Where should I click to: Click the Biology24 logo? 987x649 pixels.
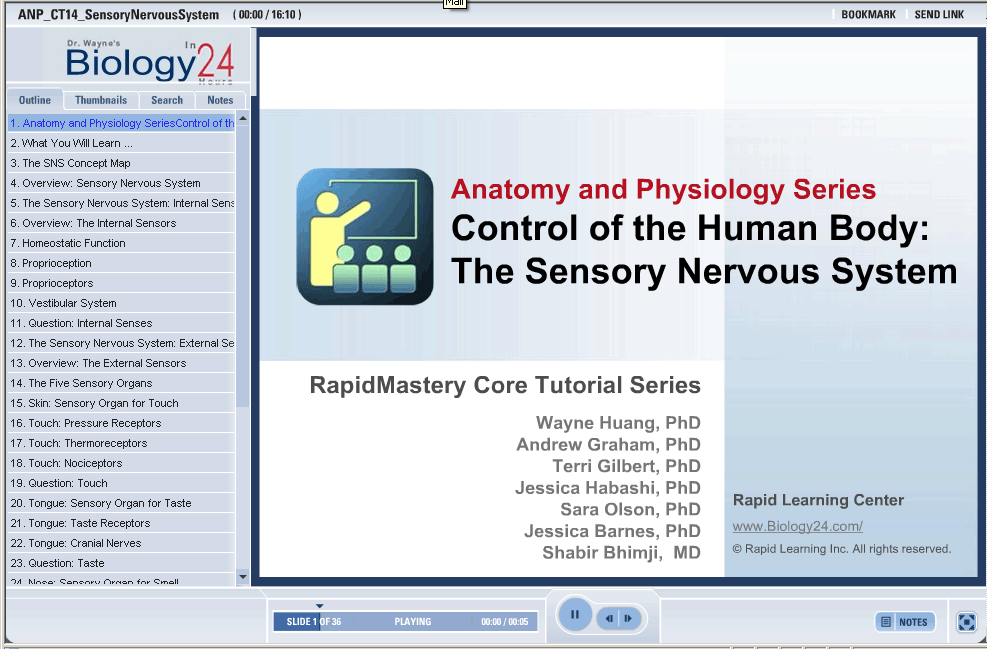[x=150, y=62]
